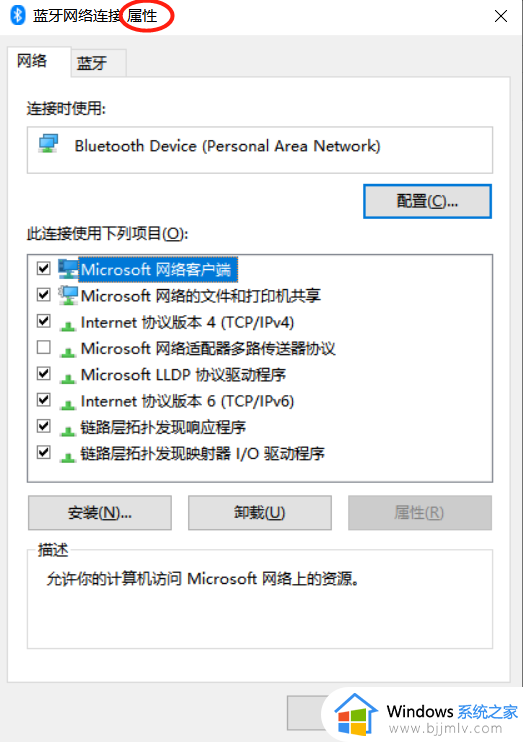Click the 安装(N)... button
Screen dimensions: 523x742
(100, 513)
